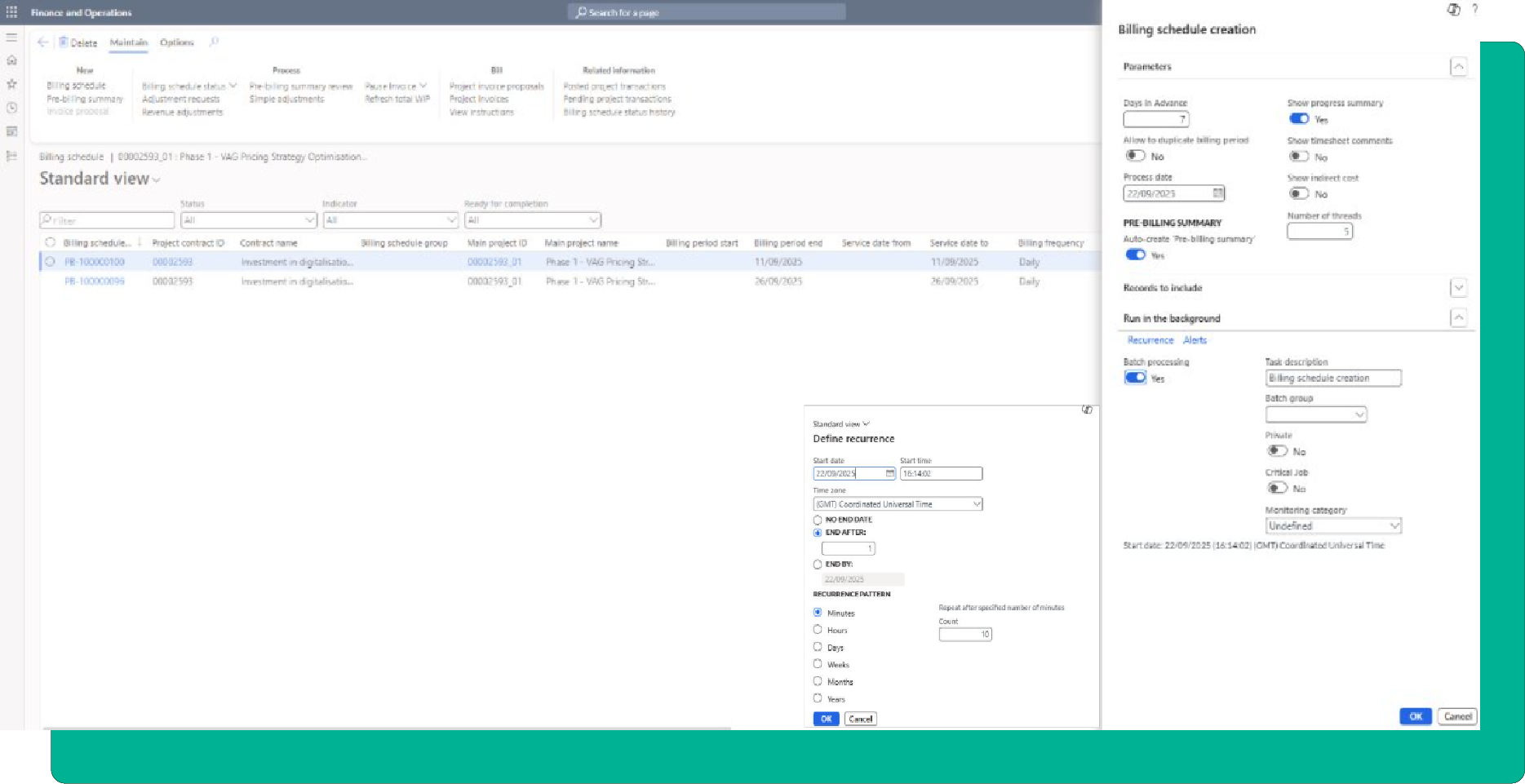Viewport: 1525px width, 784px height.
Task: Disable the Batch processing toggle
Action: click(1135, 378)
